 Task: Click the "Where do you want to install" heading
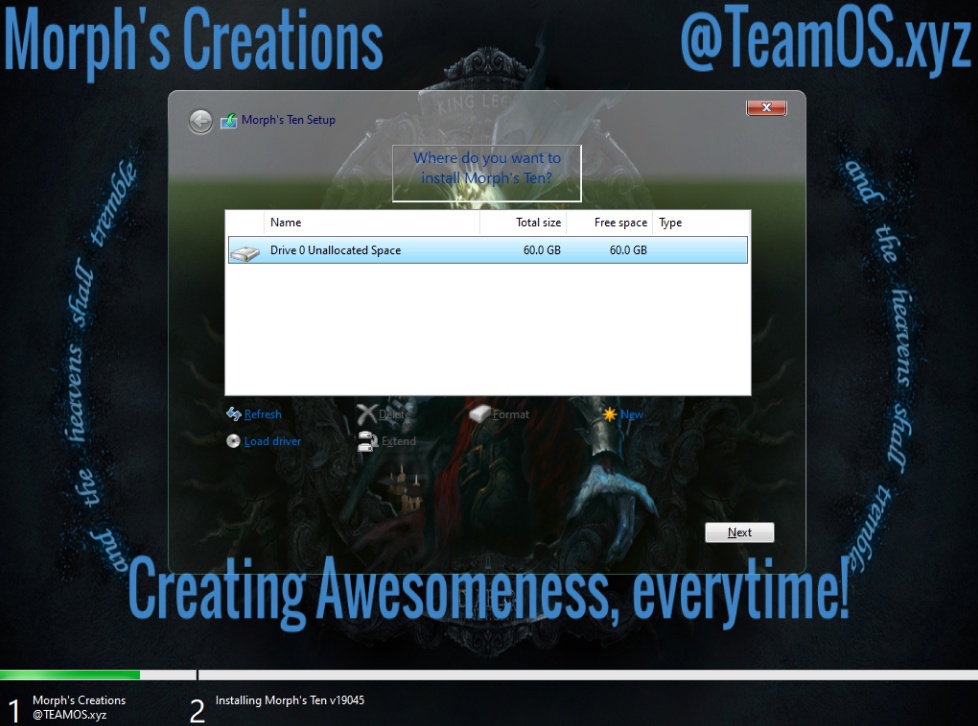tap(487, 168)
